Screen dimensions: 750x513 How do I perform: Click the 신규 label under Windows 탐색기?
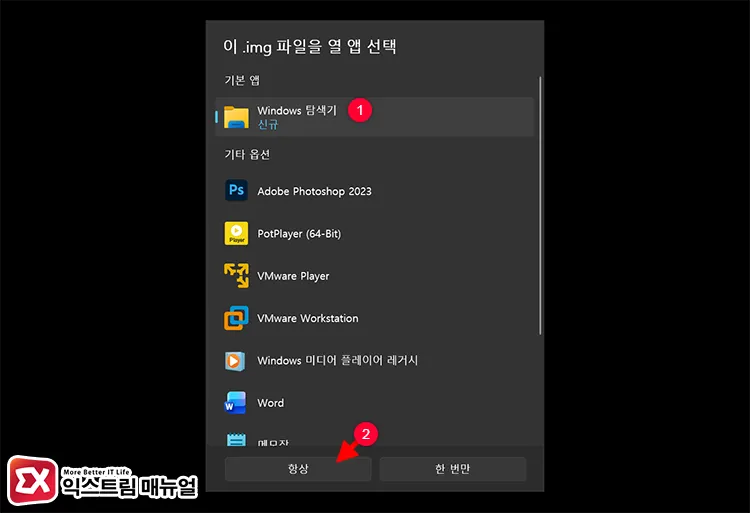[268, 124]
